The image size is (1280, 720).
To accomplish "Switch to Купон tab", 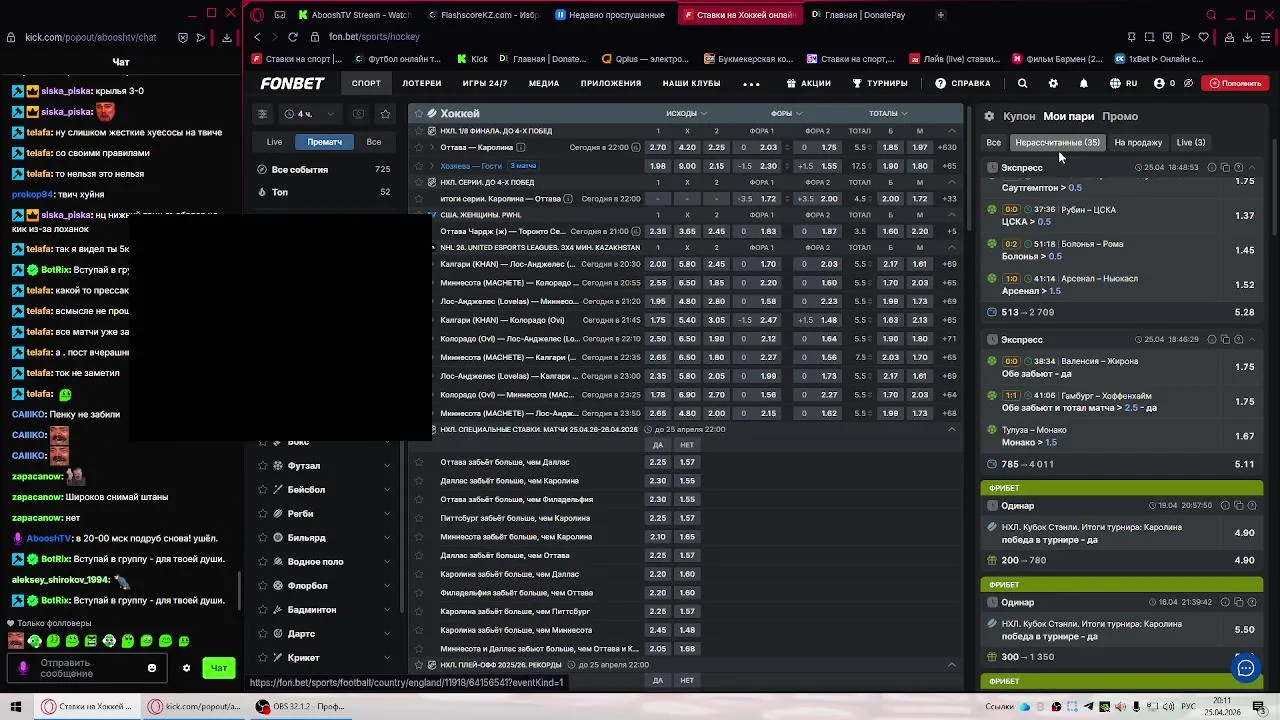I will tap(1019, 117).
